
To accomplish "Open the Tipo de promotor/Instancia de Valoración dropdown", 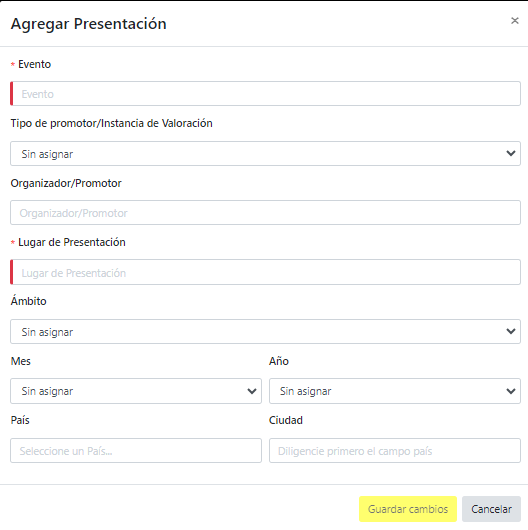I will [265, 153].
